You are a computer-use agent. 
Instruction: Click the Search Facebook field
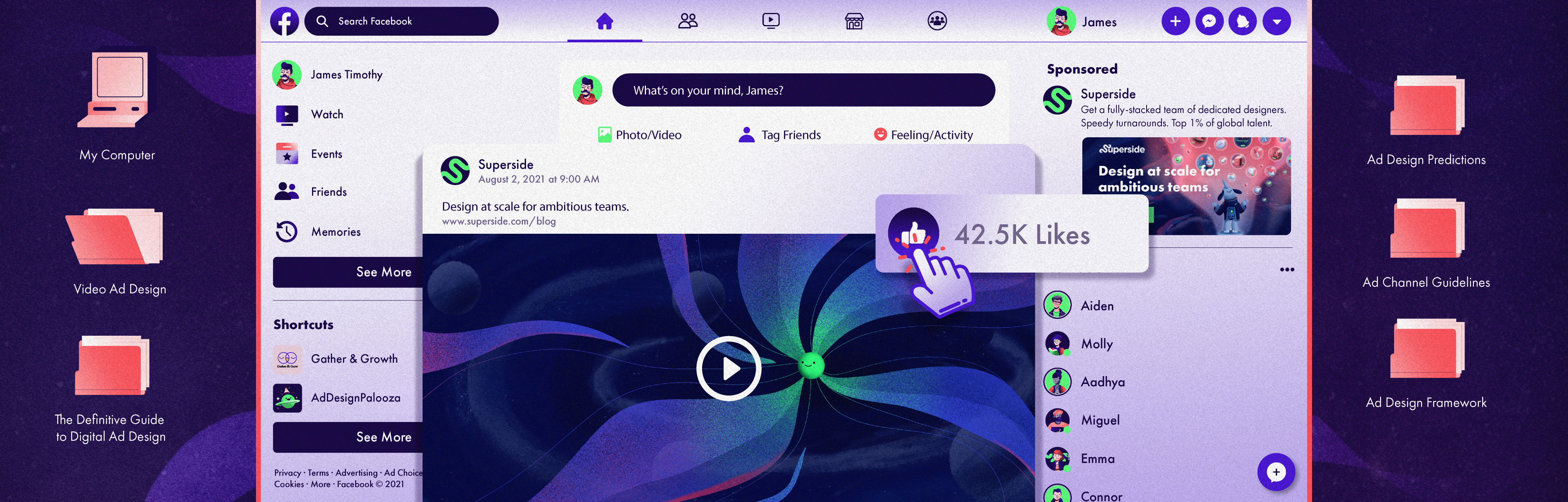402,21
